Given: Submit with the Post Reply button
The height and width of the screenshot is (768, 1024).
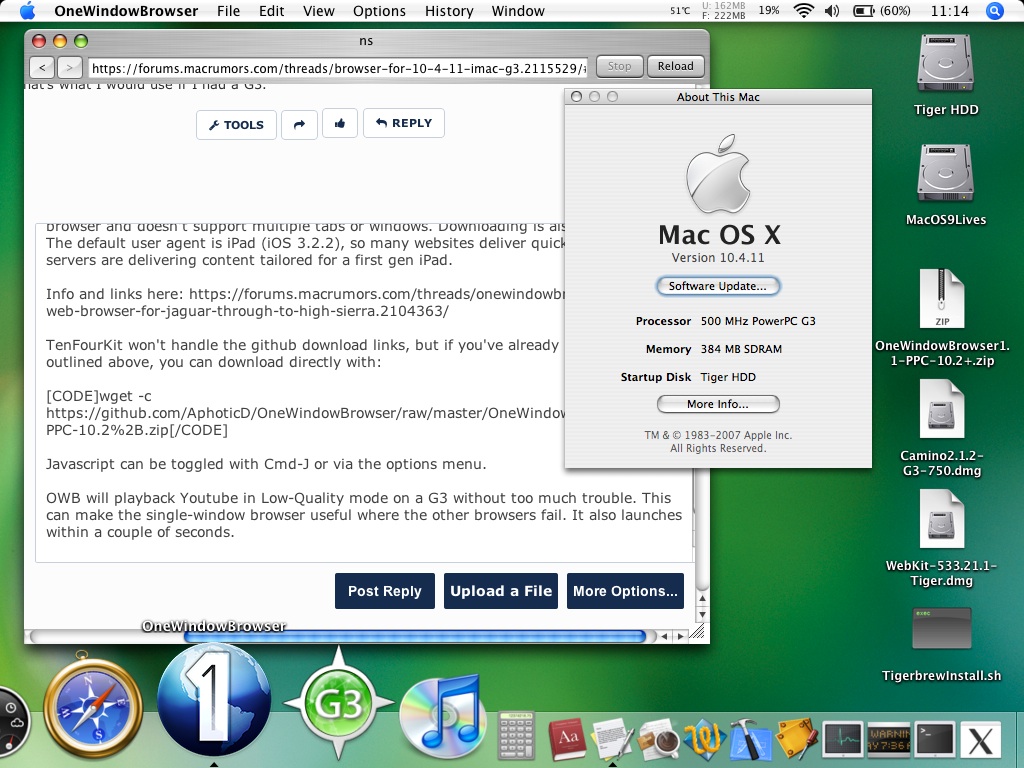Looking at the screenshot, I should tap(385, 591).
